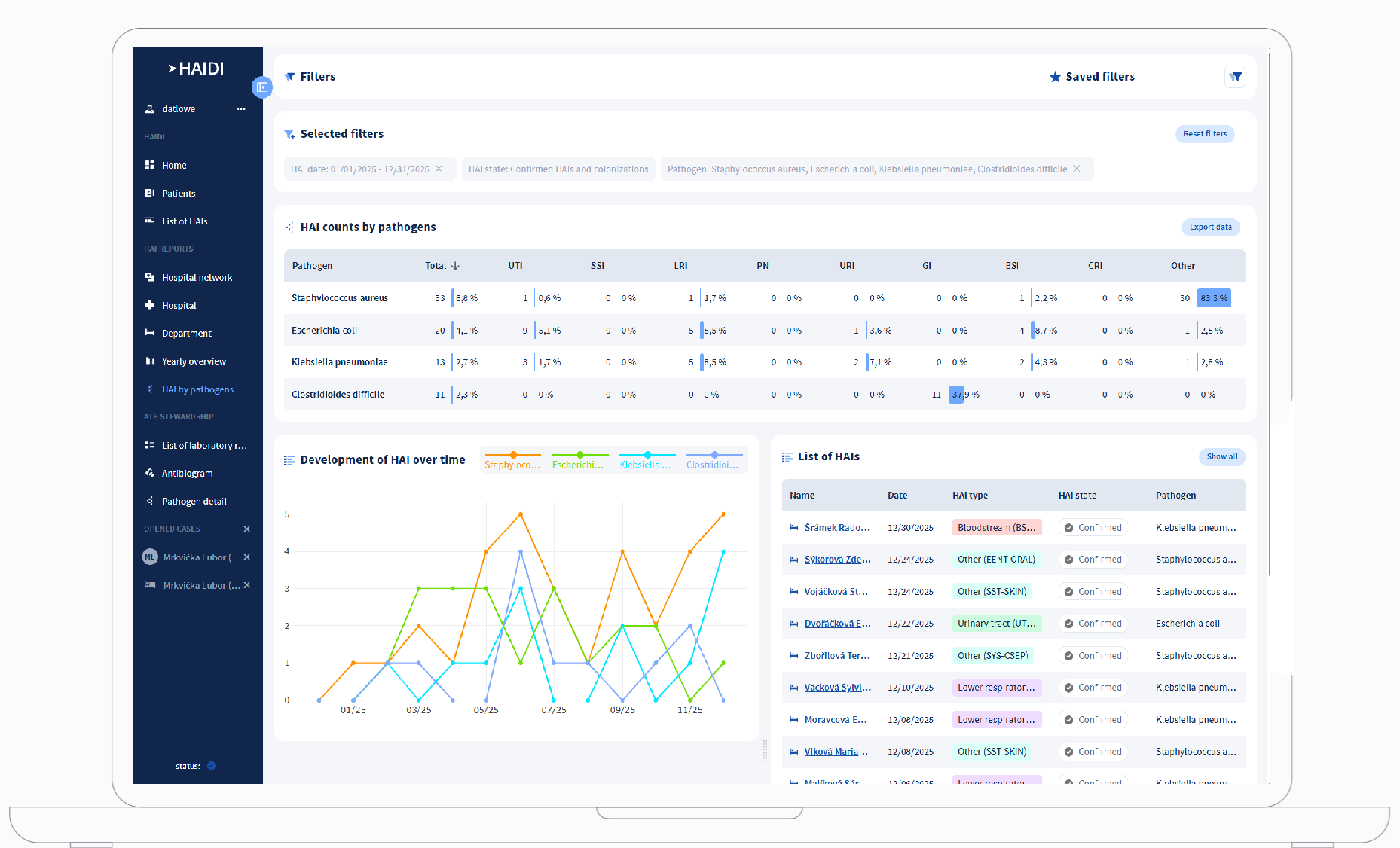The height and width of the screenshot is (848, 1400).
Task: Remove the Pathogen filter chip
Action: [x=1077, y=169]
